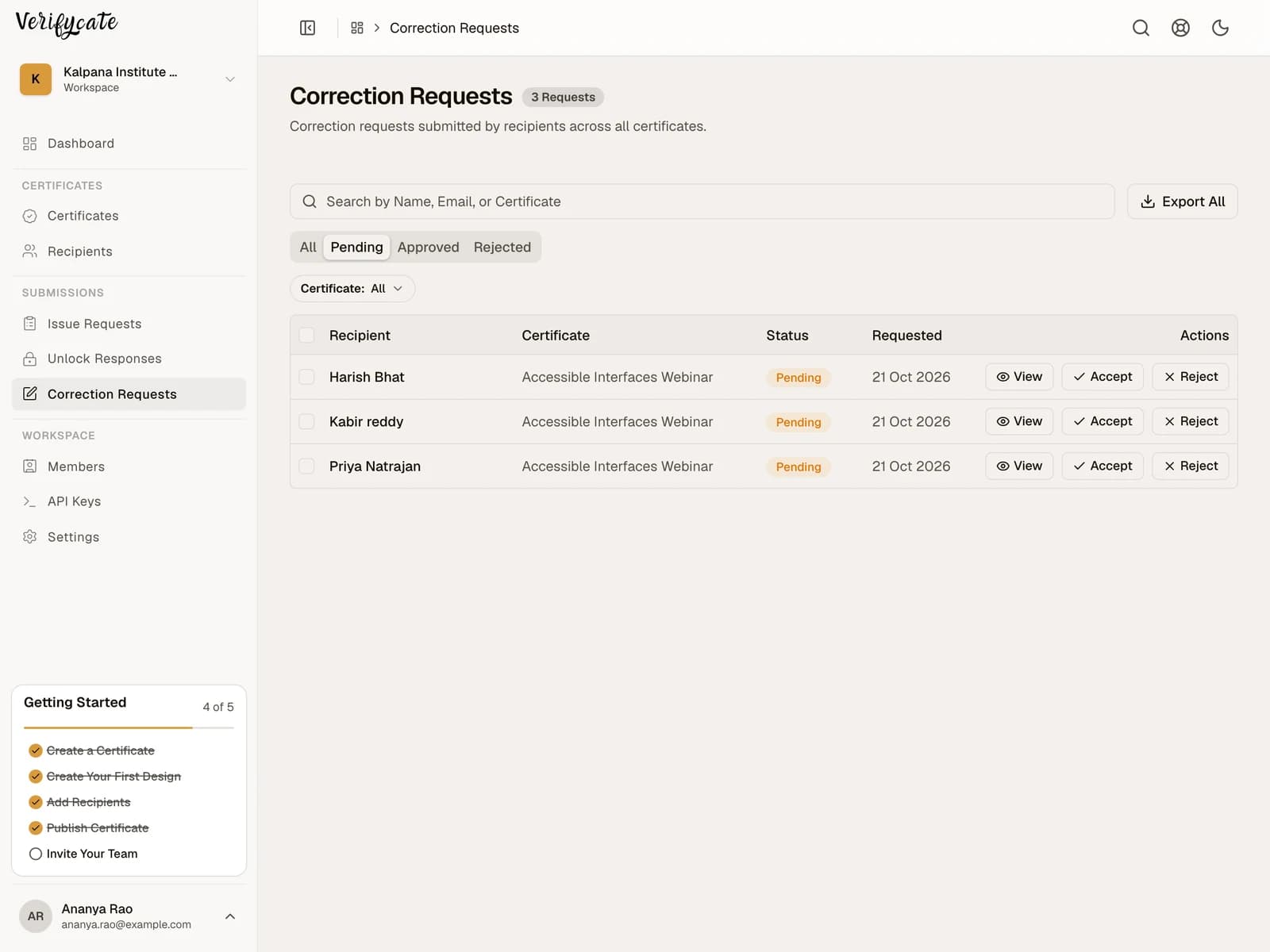
Task: Switch to the All tab
Action: [x=308, y=248]
